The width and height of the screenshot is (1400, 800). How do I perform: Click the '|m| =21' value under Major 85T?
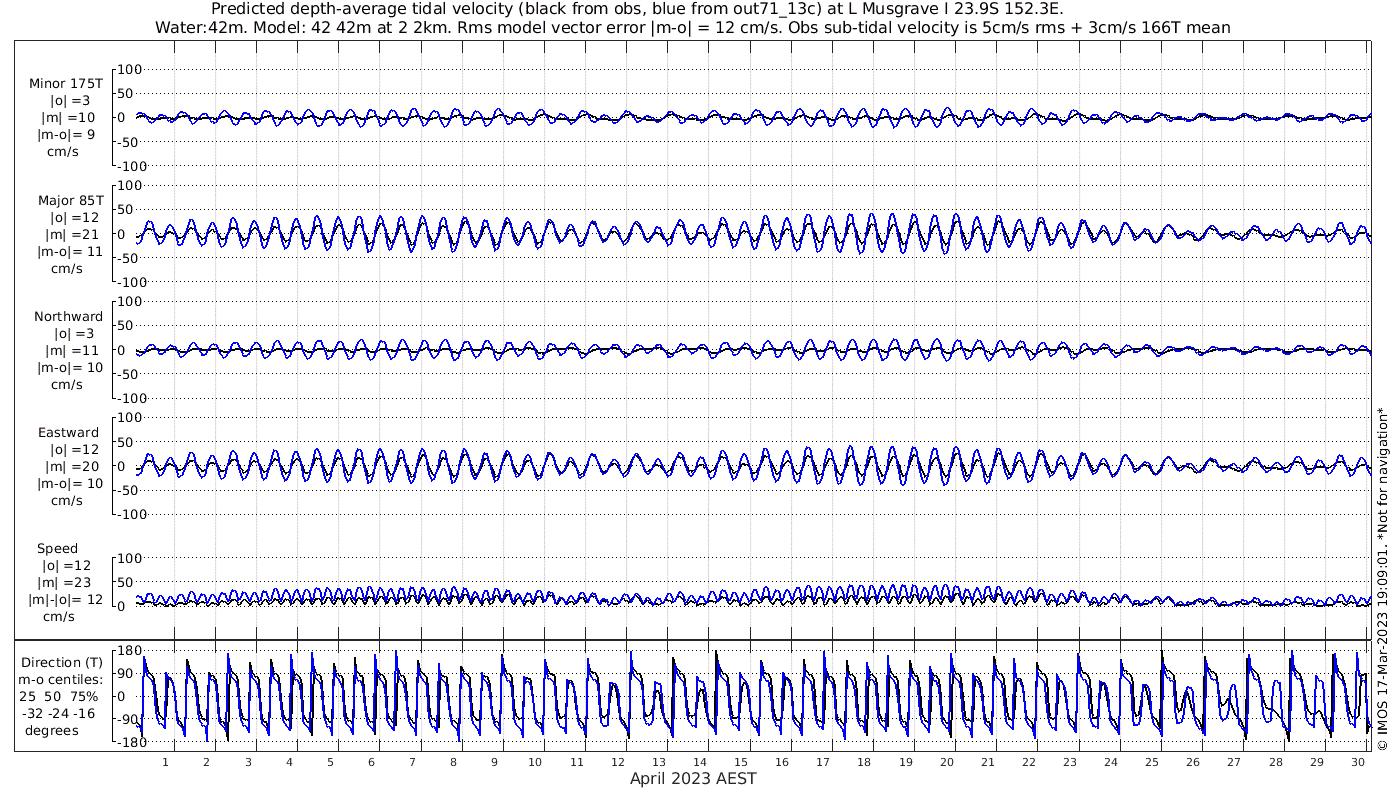click(71, 235)
